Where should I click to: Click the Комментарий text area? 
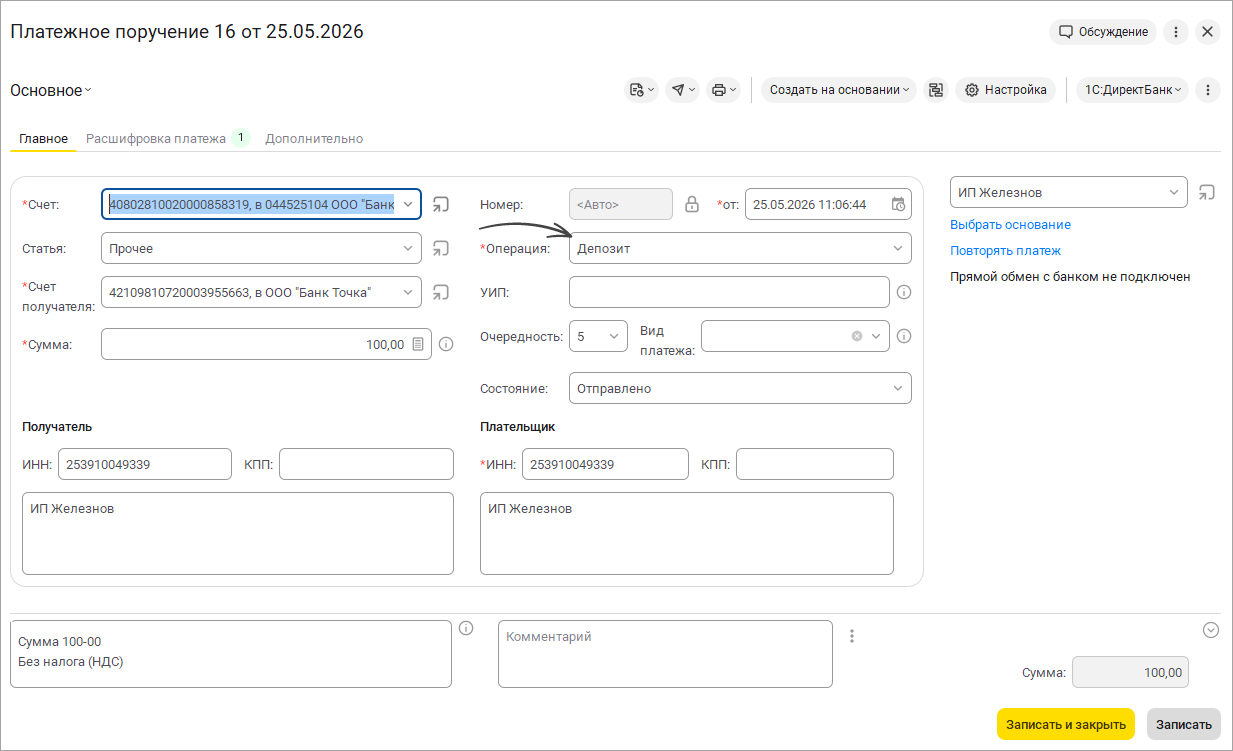click(x=665, y=654)
